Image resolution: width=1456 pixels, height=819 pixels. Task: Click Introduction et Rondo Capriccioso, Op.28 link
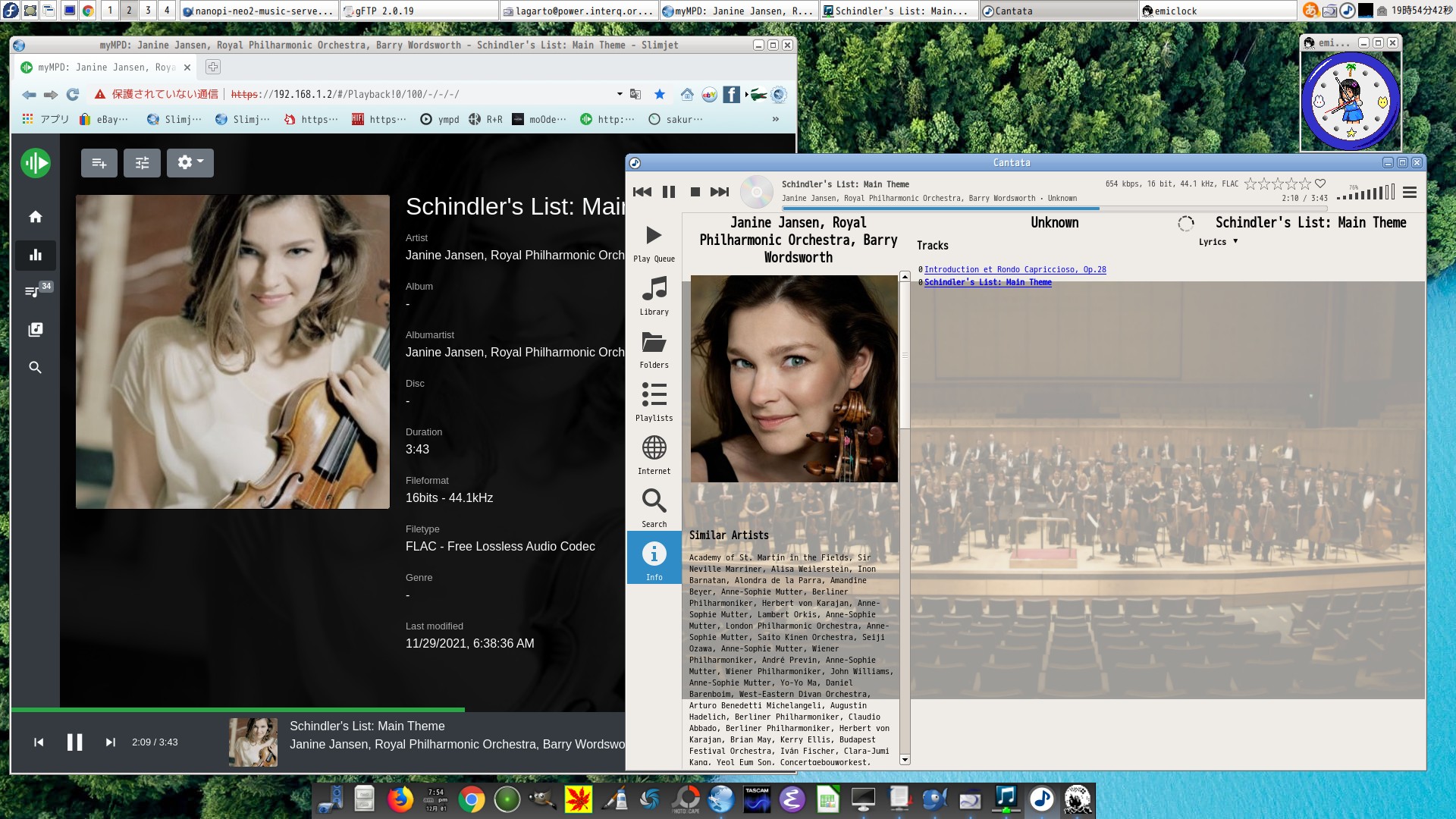point(1015,269)
